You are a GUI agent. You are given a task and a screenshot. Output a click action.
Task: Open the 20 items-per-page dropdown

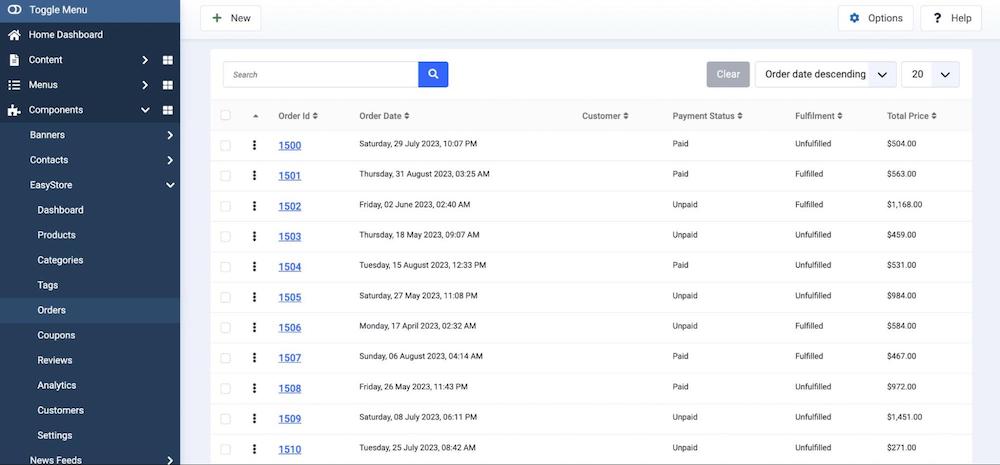930,75
